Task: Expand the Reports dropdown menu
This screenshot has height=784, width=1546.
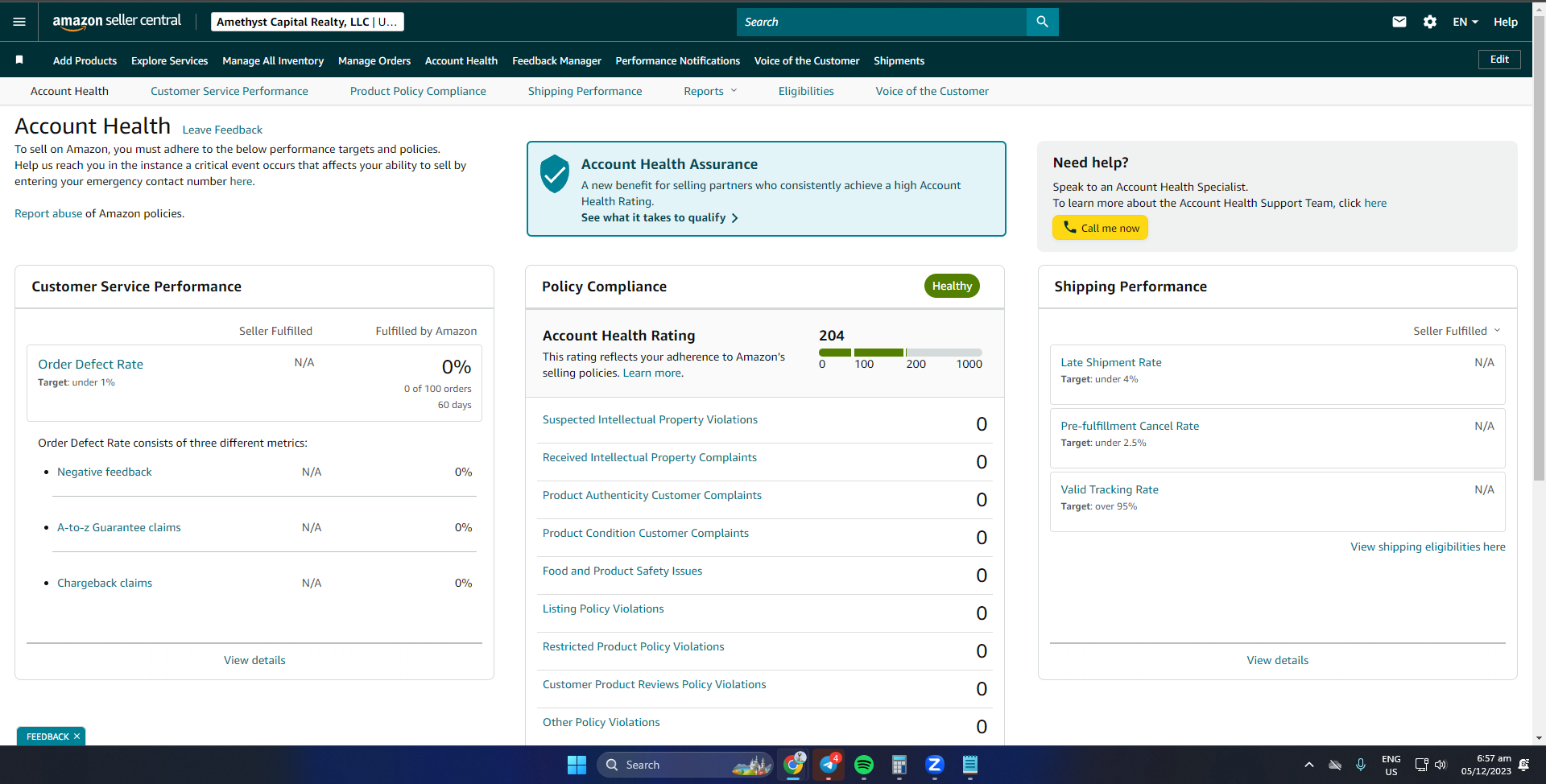Action: coord(710,91)
